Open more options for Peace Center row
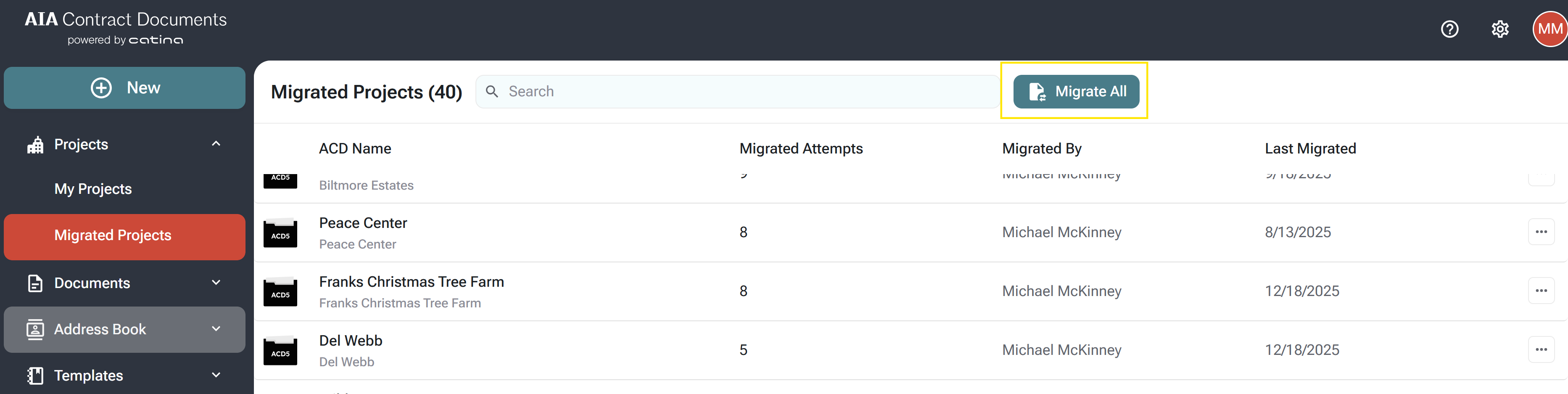The image size is (1568, 394). tap(1541, 232)
